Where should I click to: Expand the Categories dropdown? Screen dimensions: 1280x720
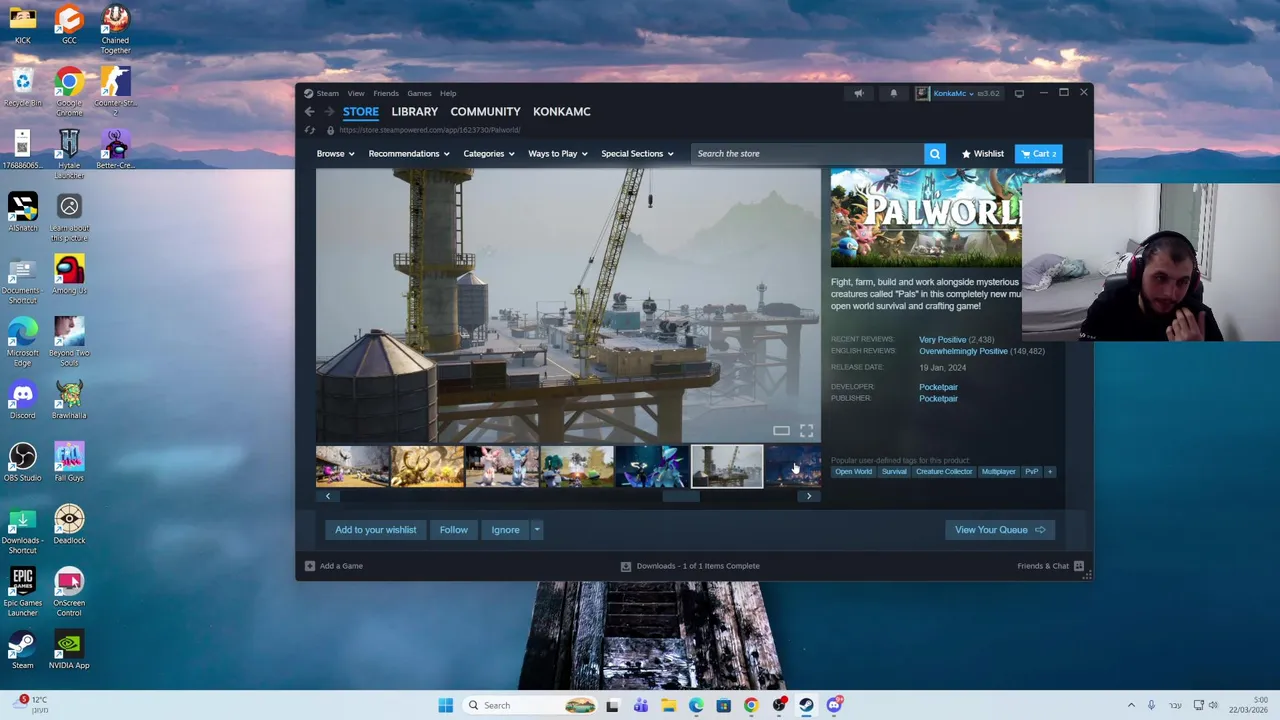[489, 154]
